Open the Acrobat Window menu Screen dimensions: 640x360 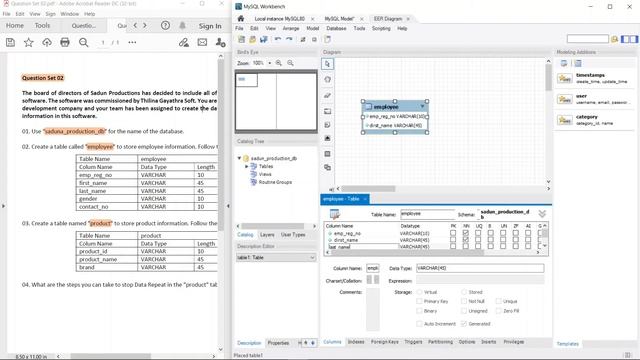pos(69,14)
